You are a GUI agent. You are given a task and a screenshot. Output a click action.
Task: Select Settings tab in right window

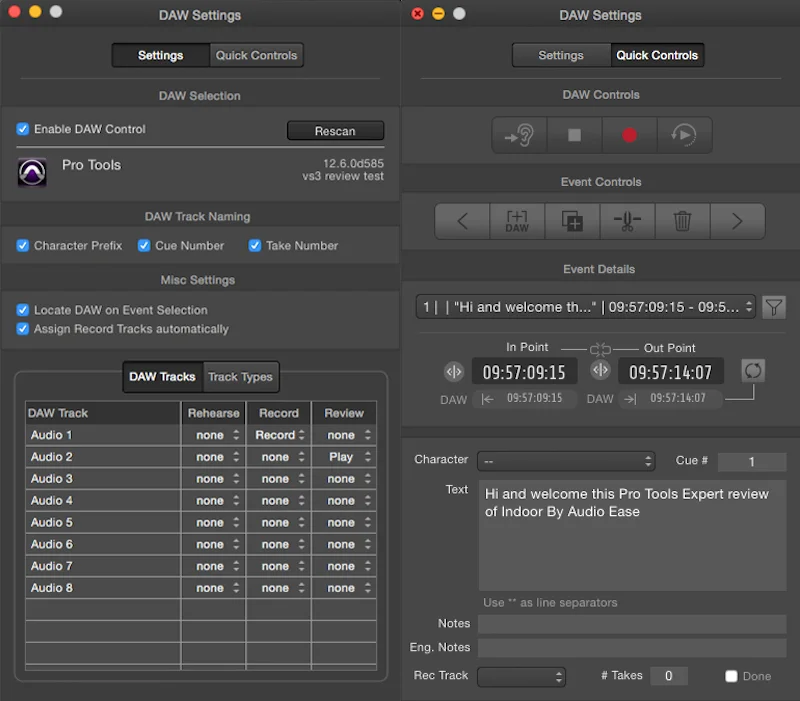[561, 55]
